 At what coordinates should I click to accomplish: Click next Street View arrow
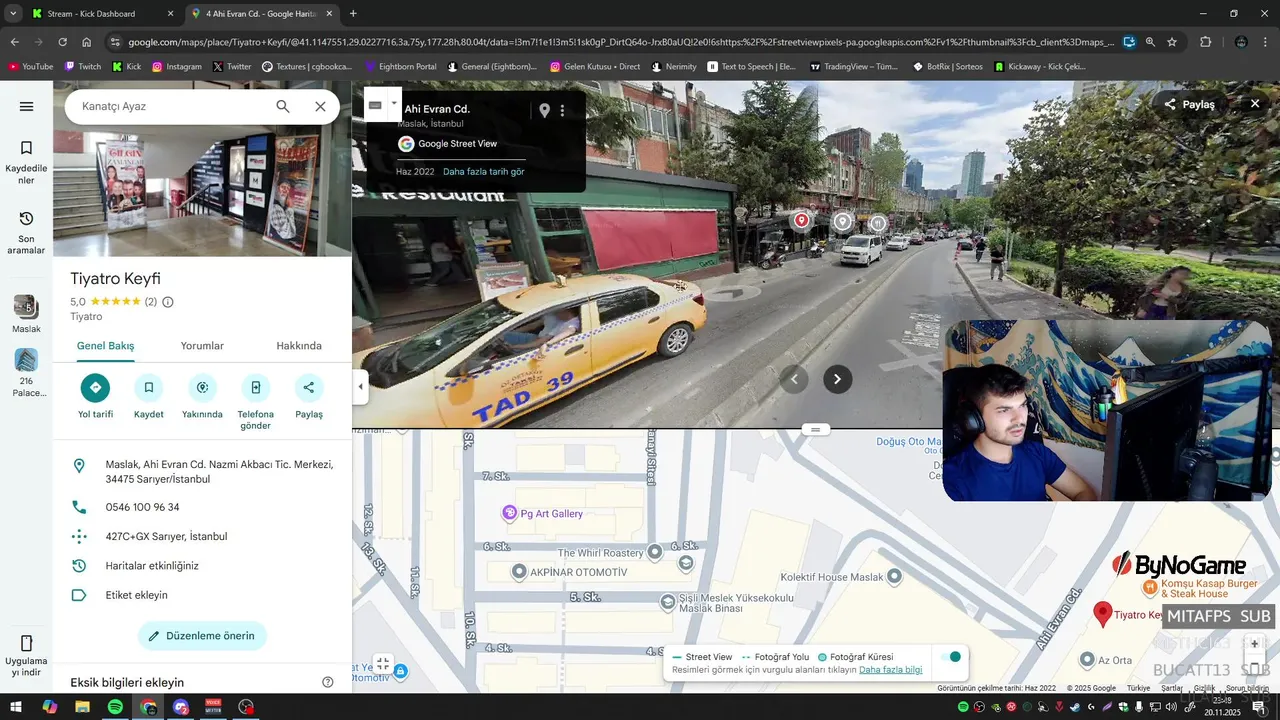[x=837, y=379]
